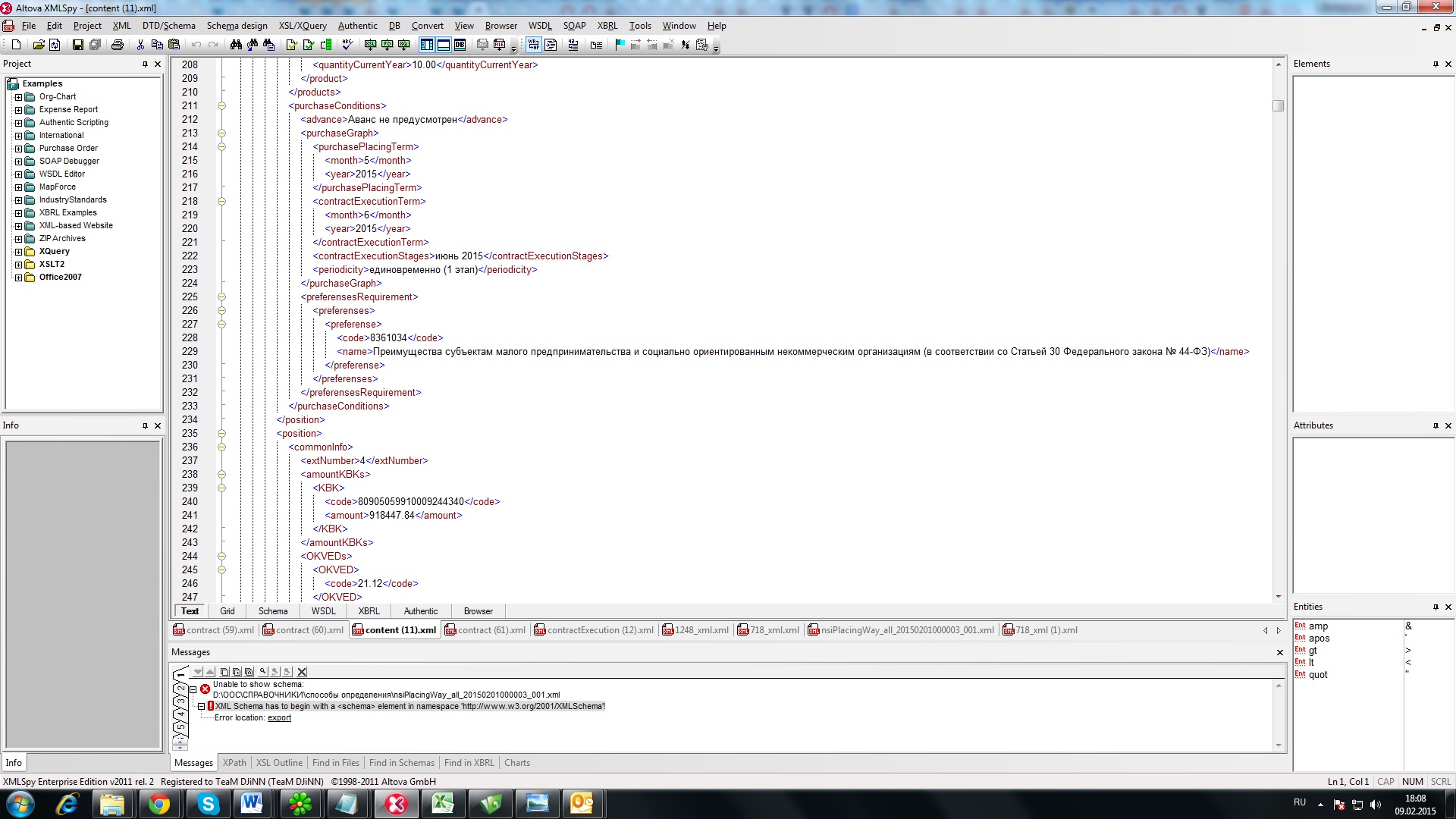Click the XSL transformation toolbar icon

point(370,45)
